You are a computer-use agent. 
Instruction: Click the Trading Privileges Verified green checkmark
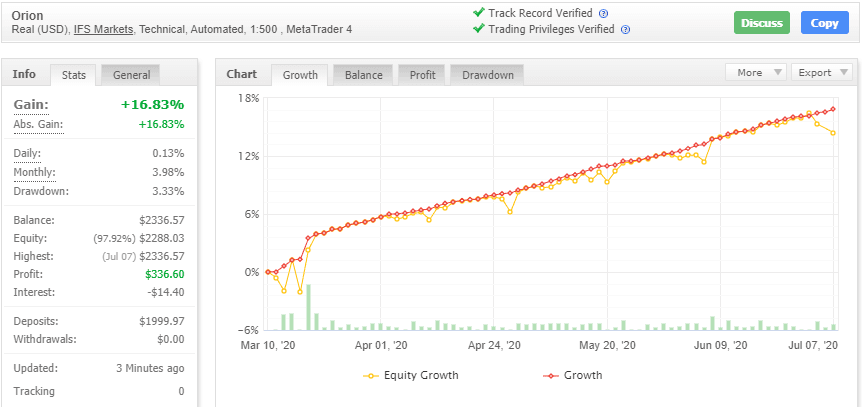click(479, 29)
